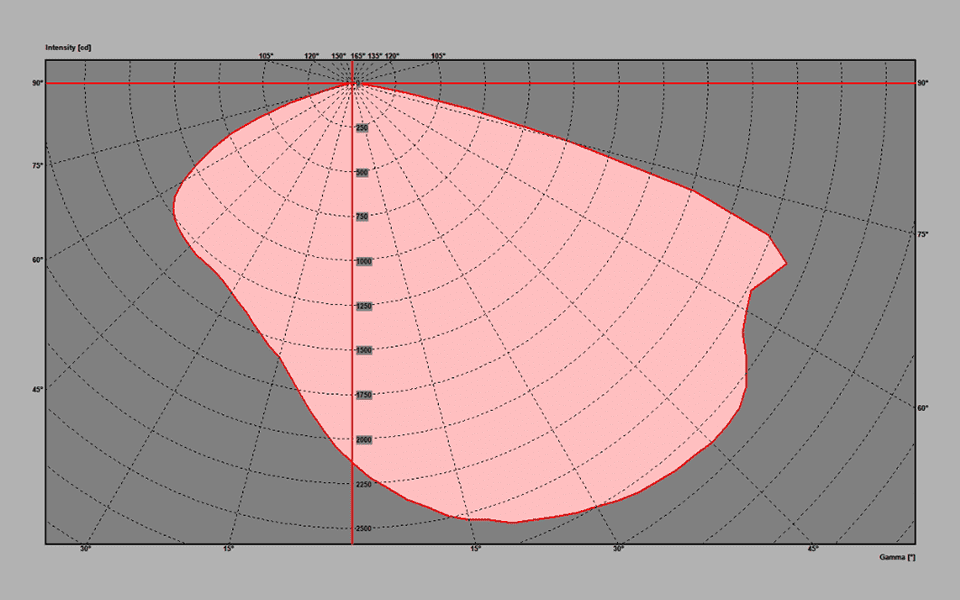The width and height of the screenshot is (960, 600).
Task: Select the 250 intensity scale label
Action: coord(362,128)
